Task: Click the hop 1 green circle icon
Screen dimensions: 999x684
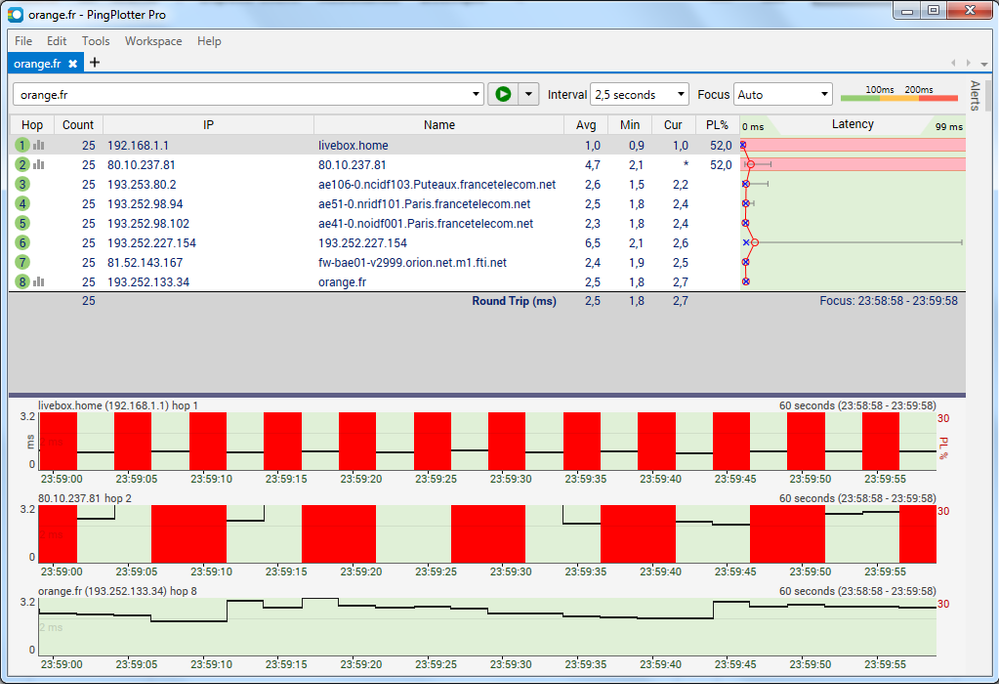Action: (x=22, y=145)
